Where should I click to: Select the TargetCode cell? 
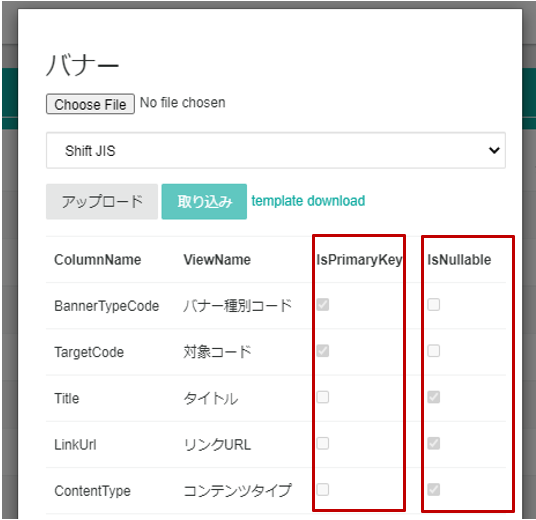click(89, 352)
